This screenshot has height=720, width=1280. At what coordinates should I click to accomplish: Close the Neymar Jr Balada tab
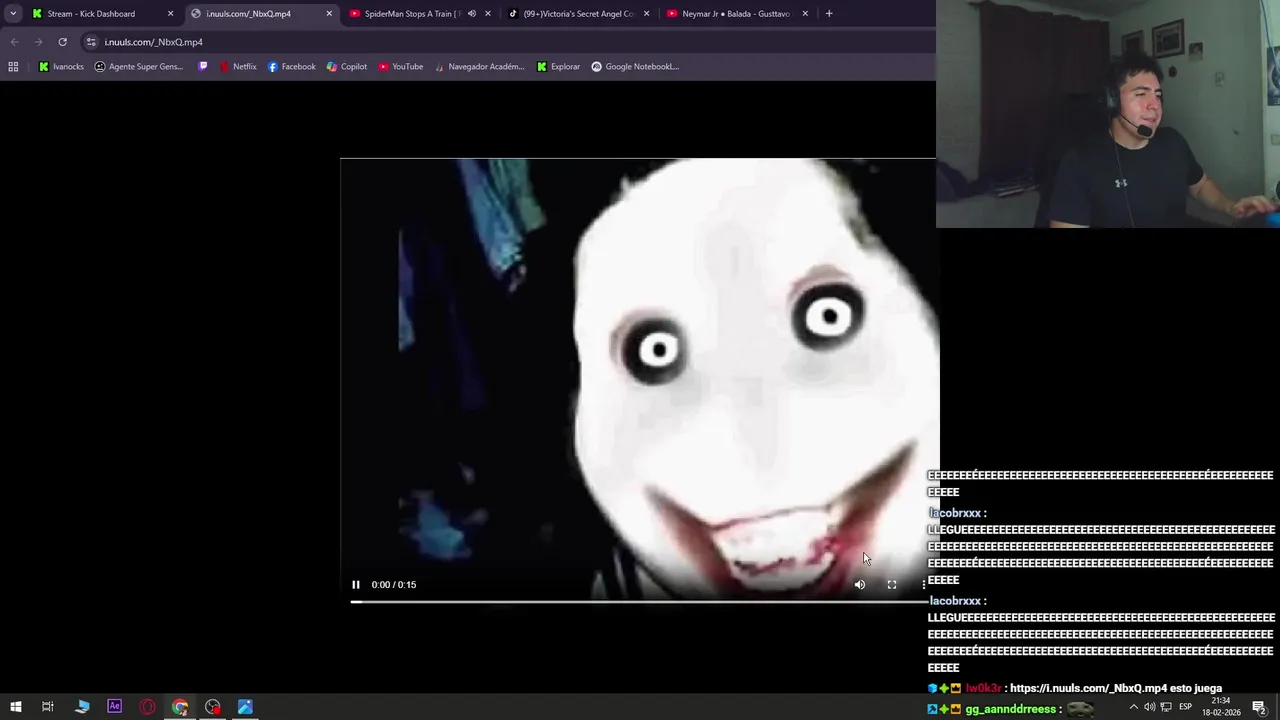tap(805, 14)
